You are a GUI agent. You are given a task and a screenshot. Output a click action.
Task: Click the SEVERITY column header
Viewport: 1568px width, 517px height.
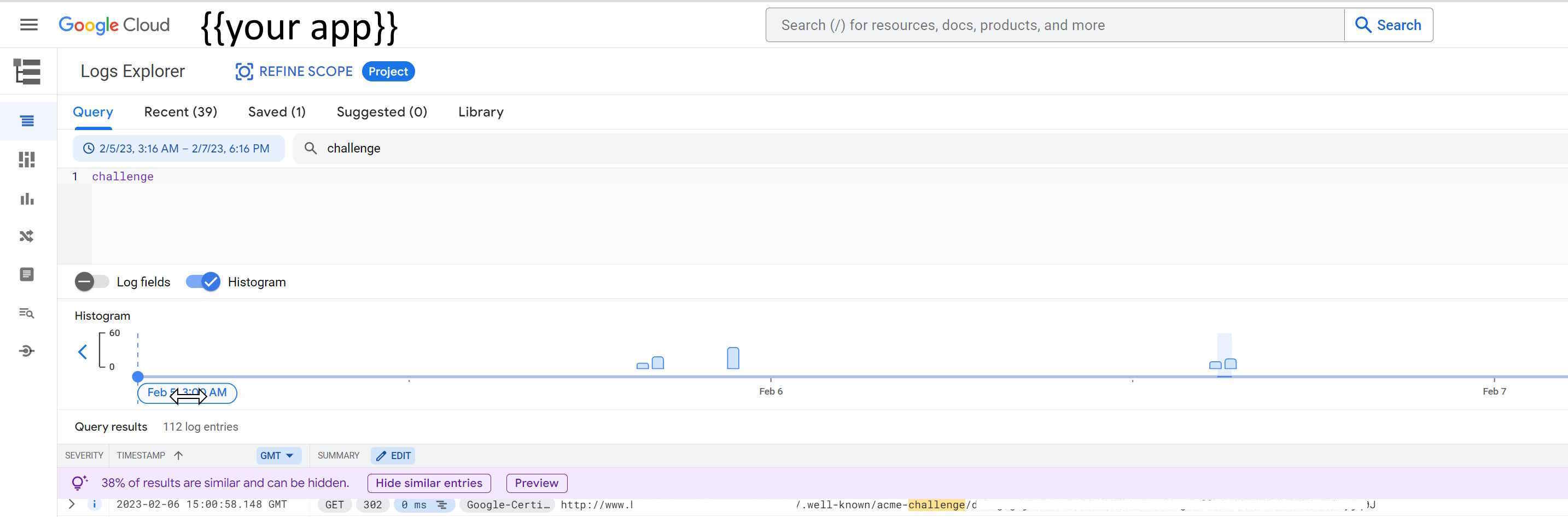(x=84, y=456)
